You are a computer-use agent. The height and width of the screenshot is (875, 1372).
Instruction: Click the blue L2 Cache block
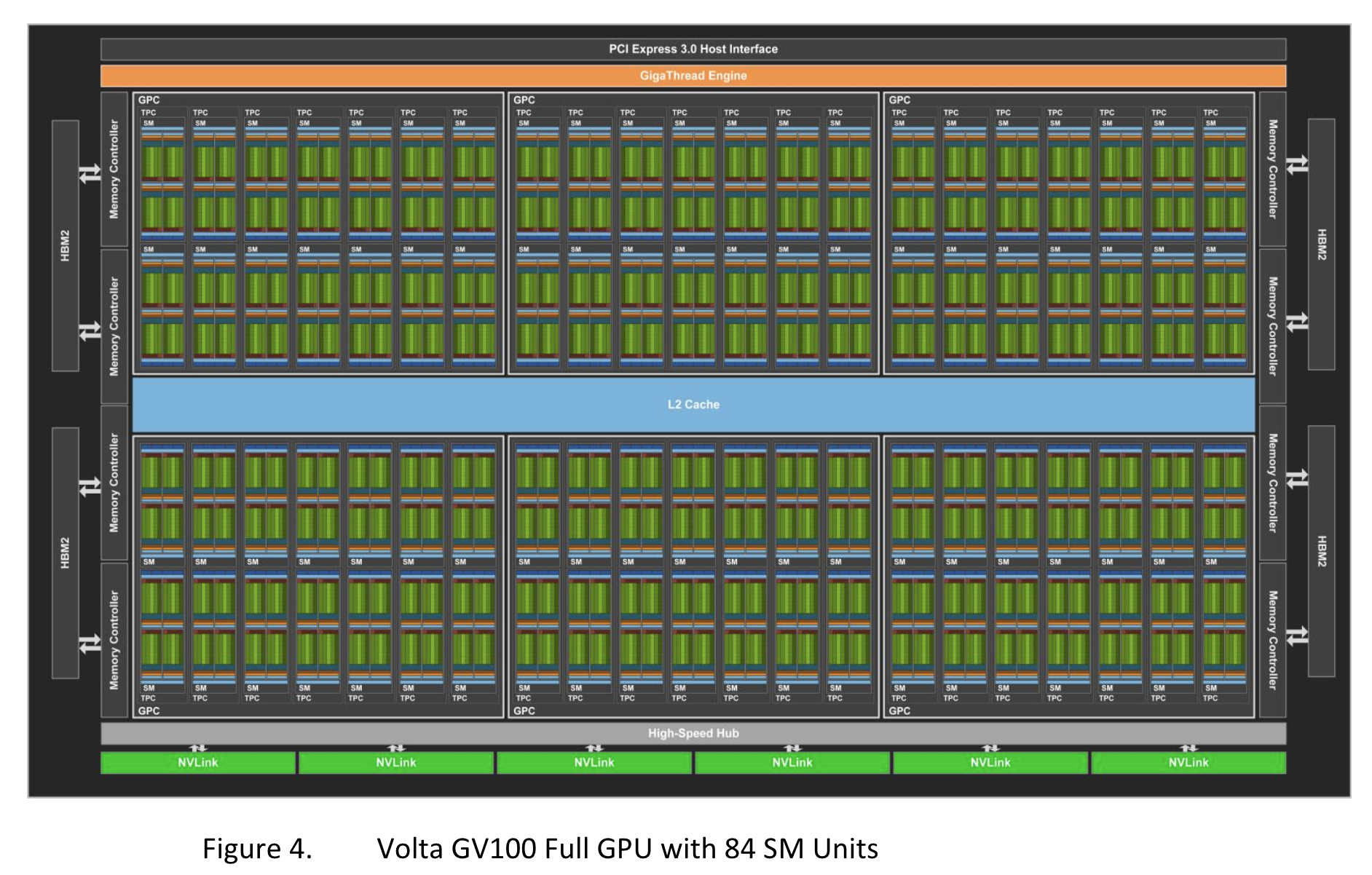tap(693, 405)
